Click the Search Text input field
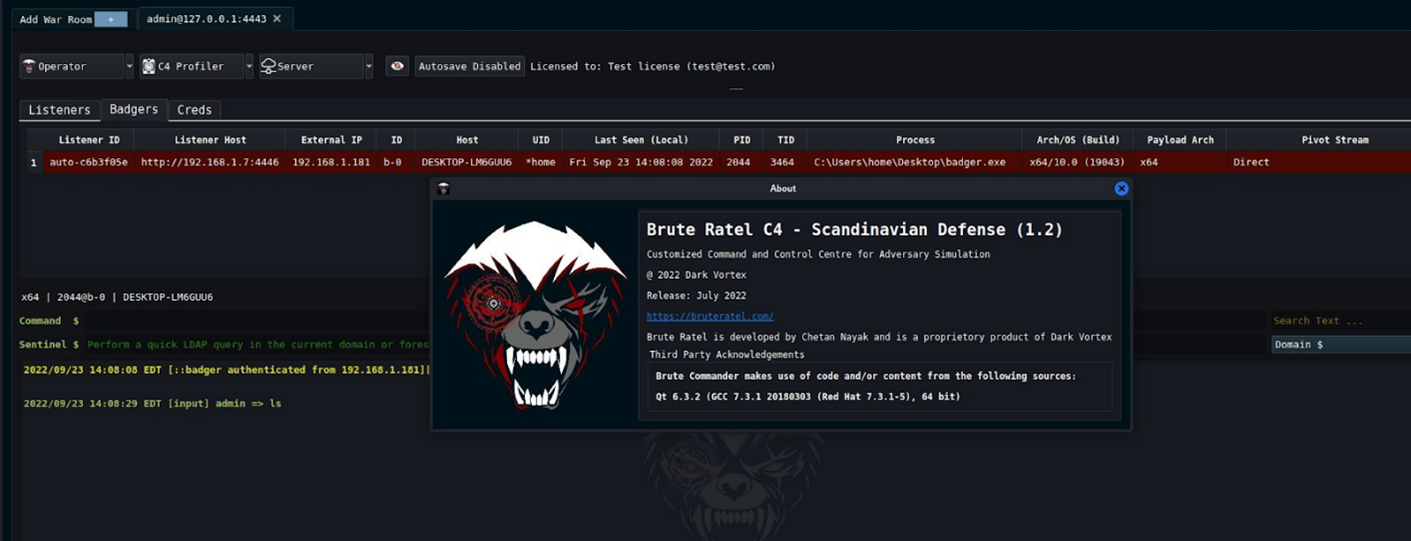The image size is (1411, 541). pos(1340,321)
